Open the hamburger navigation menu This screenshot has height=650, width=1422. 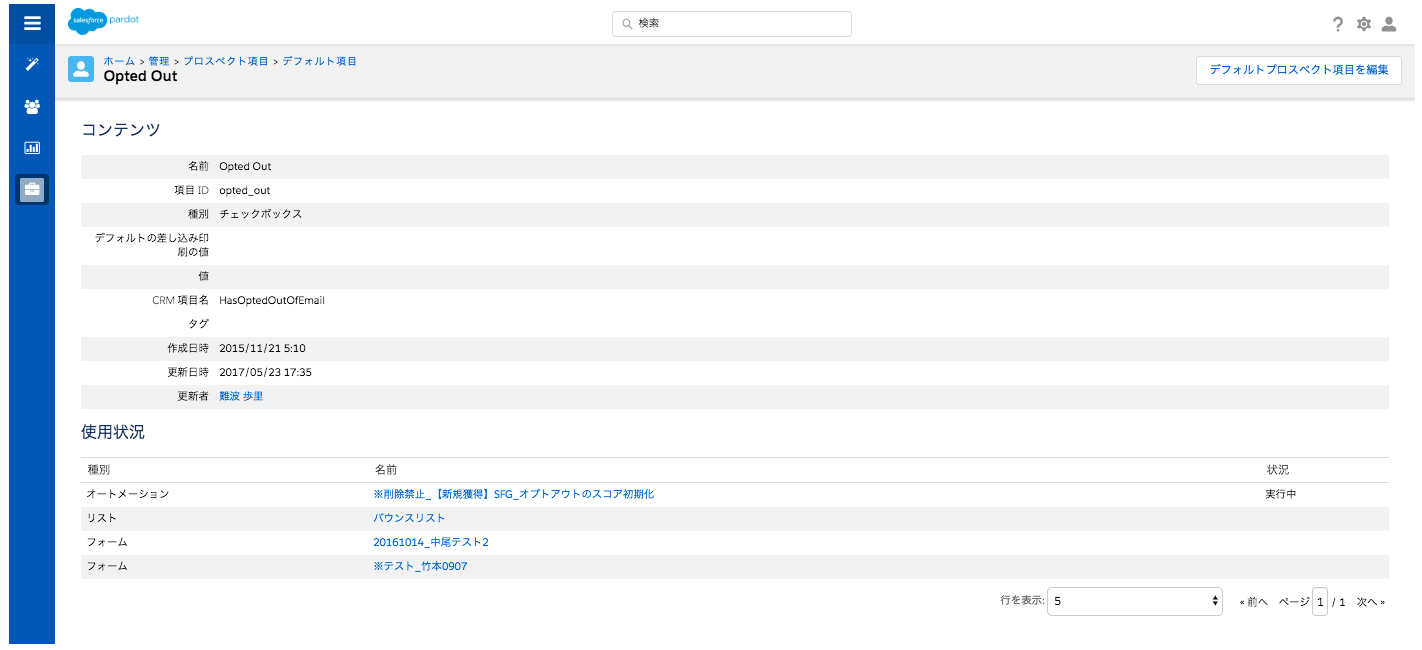[x=32, y=23]
